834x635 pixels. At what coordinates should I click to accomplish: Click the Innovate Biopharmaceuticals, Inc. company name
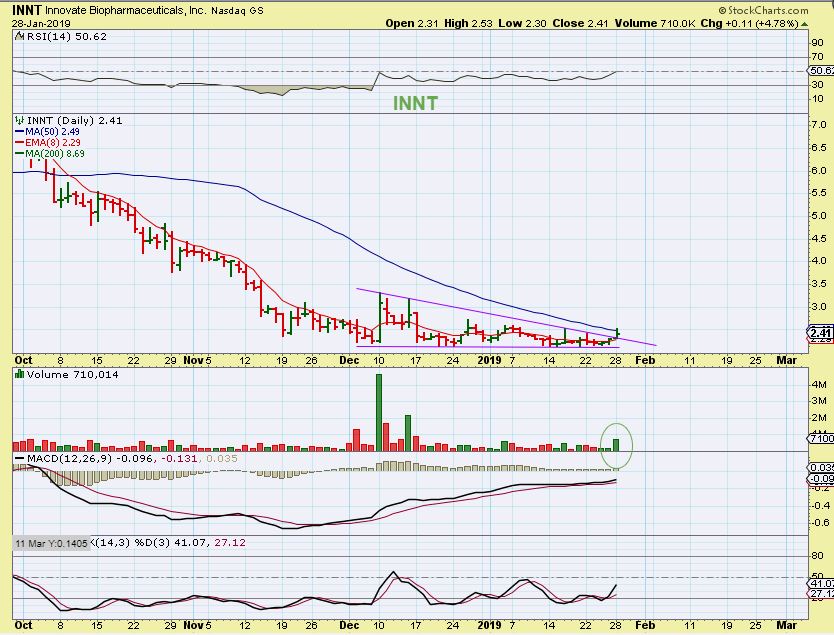[126, 10]
